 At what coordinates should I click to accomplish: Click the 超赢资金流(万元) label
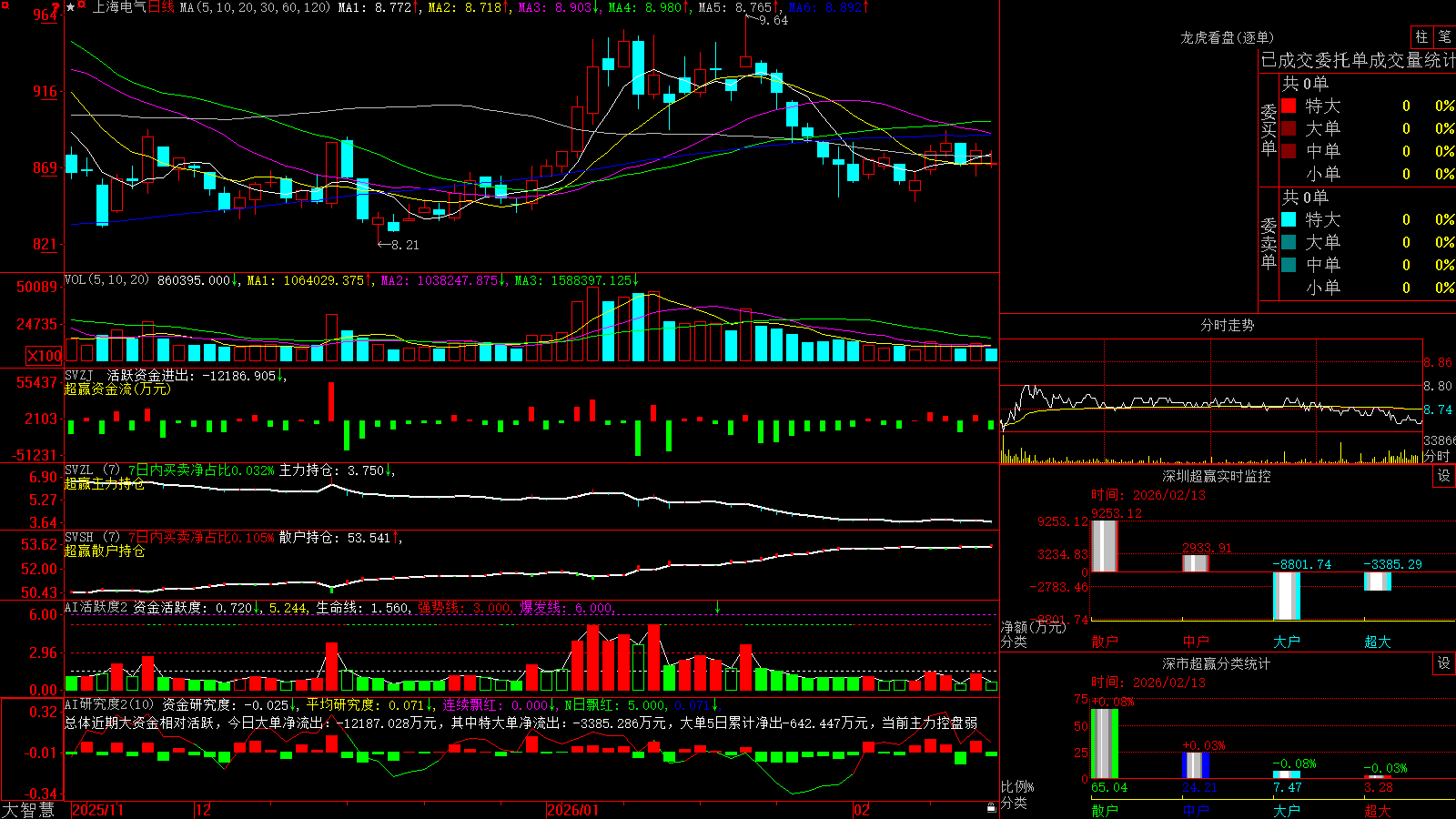click(x=117, y=389)
